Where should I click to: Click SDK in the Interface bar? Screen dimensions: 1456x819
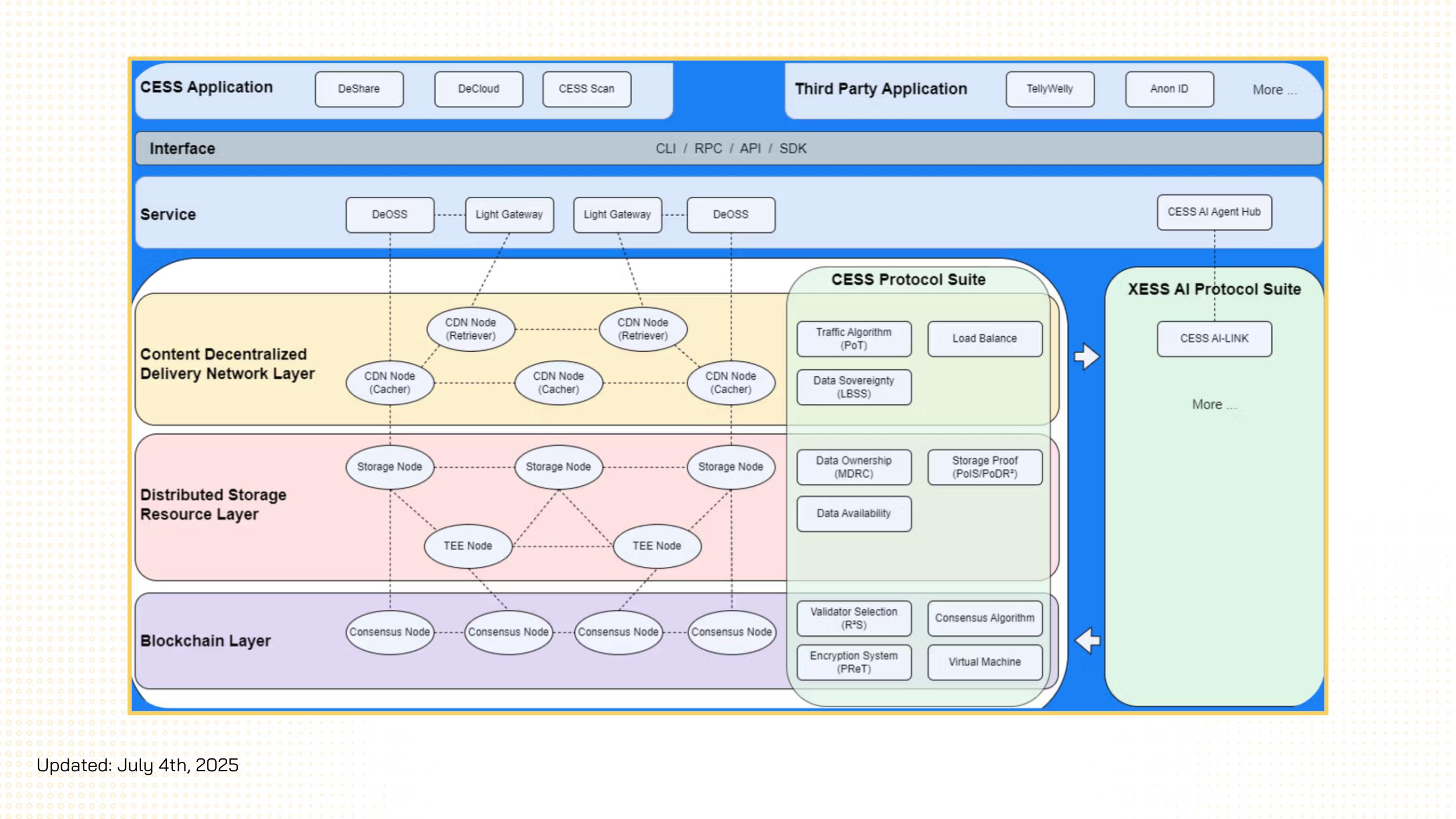coord(793,149)
